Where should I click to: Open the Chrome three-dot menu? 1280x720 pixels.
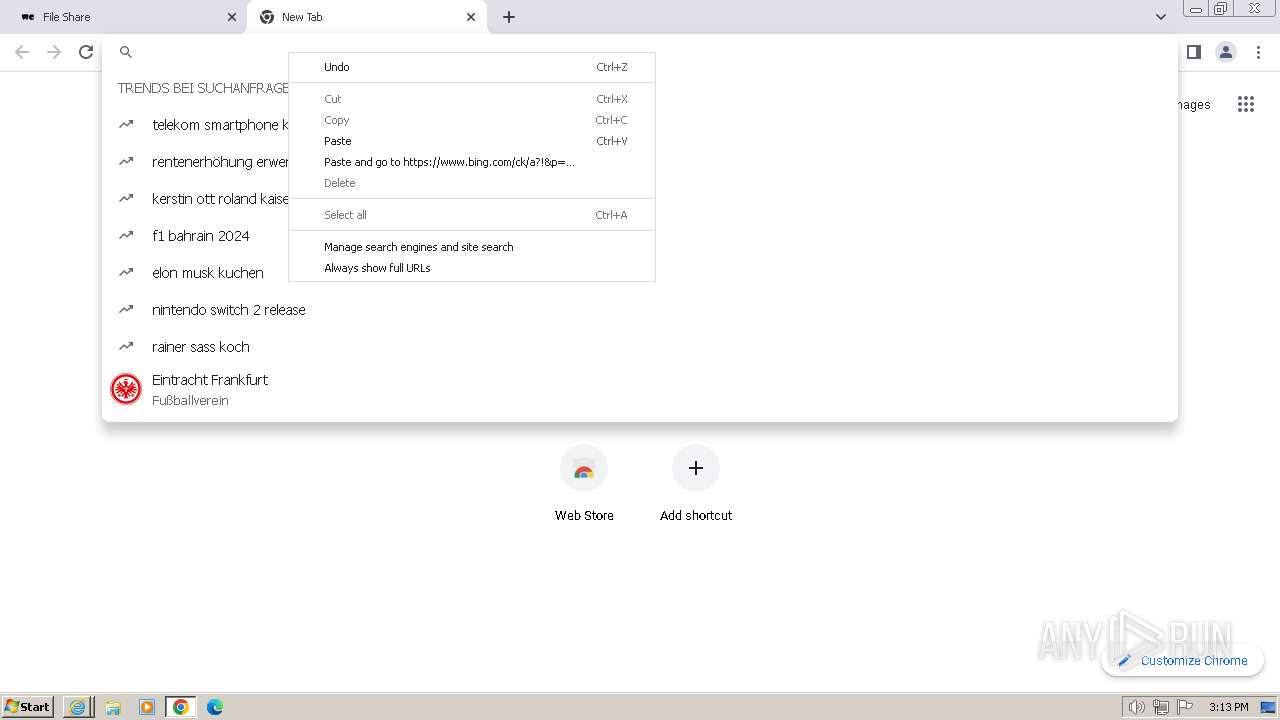click(1258, 52)
